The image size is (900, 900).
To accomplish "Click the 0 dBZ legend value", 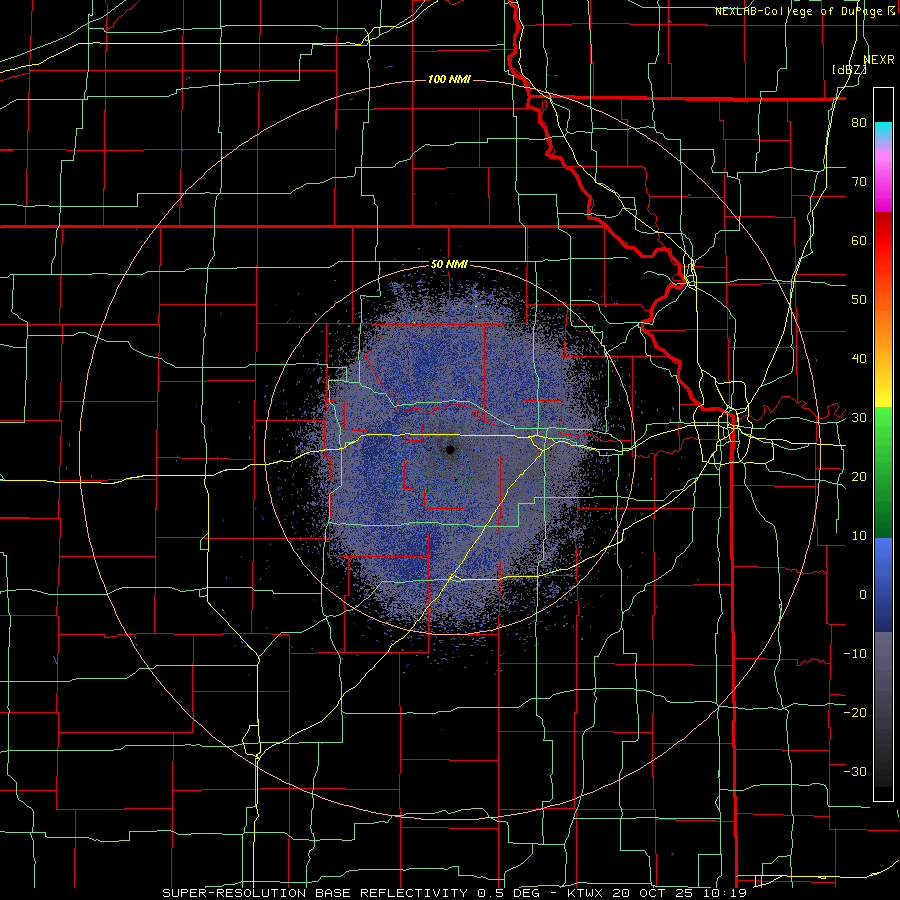I will coord(863,595).
